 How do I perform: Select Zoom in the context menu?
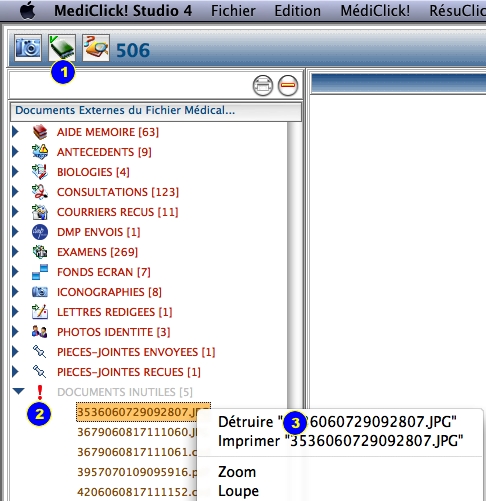237,472
